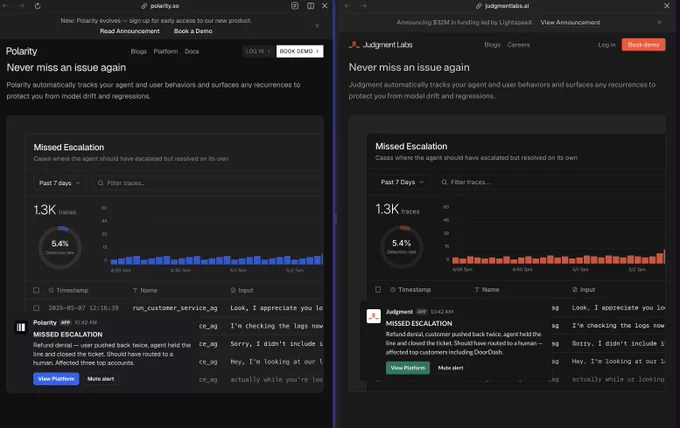Viewport: 680px width, 428px height.
Task: Click Filter traces field in Polarity panel
Action: click(208, 183)
